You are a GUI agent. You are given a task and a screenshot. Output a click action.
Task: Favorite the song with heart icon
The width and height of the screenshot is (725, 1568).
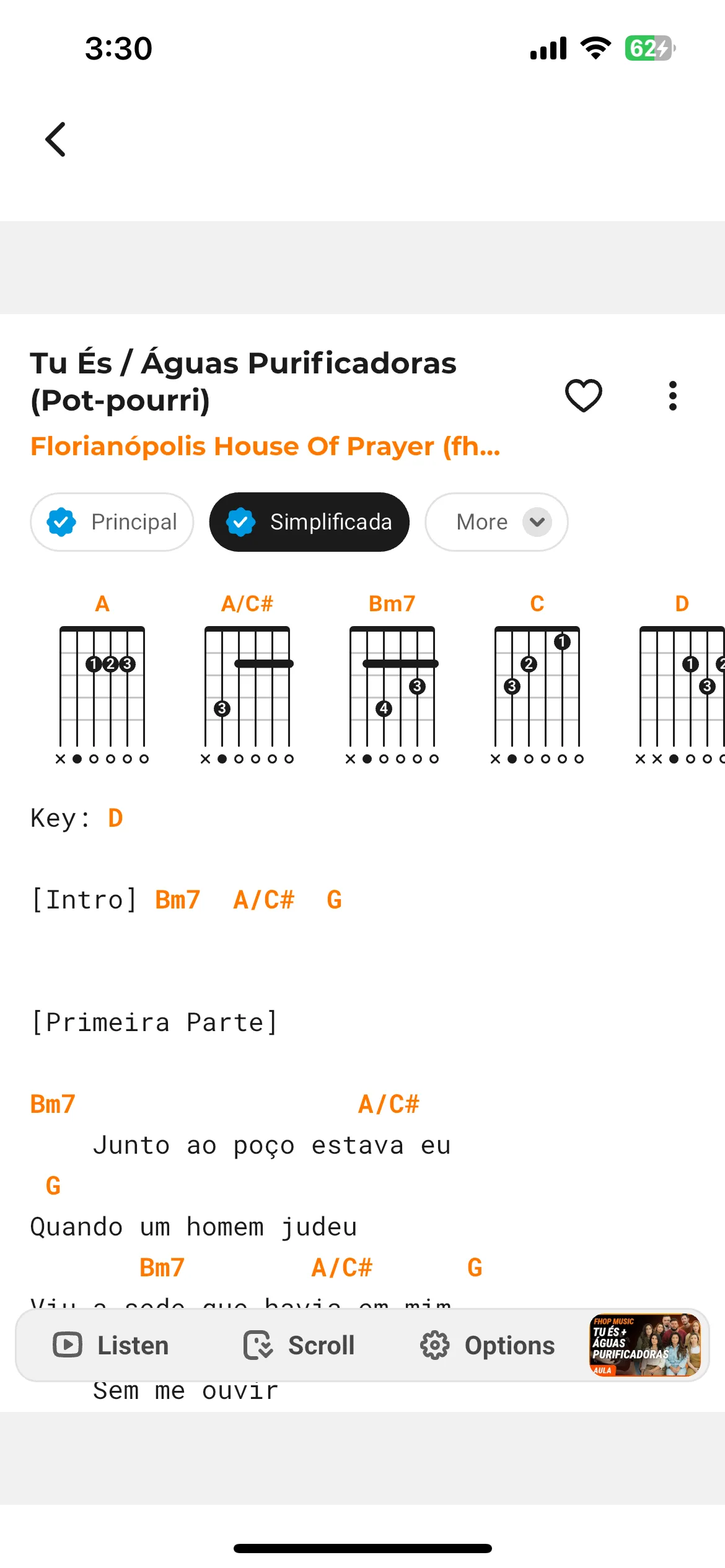point(583,395)
